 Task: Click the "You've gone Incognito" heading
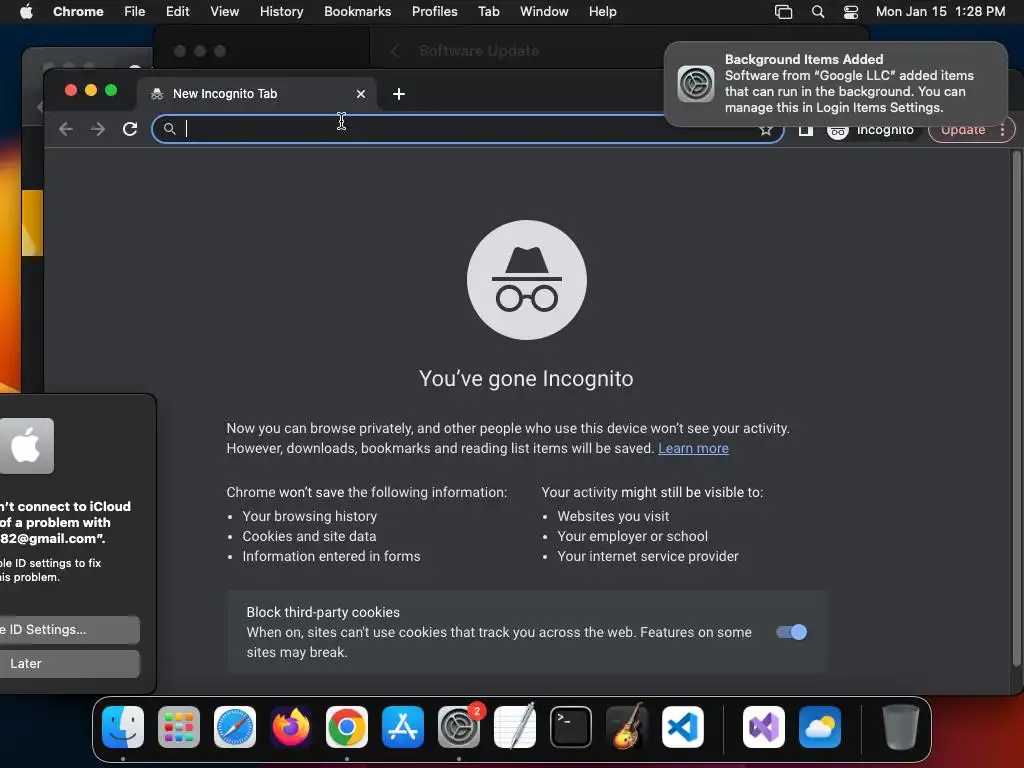[526, 379]
